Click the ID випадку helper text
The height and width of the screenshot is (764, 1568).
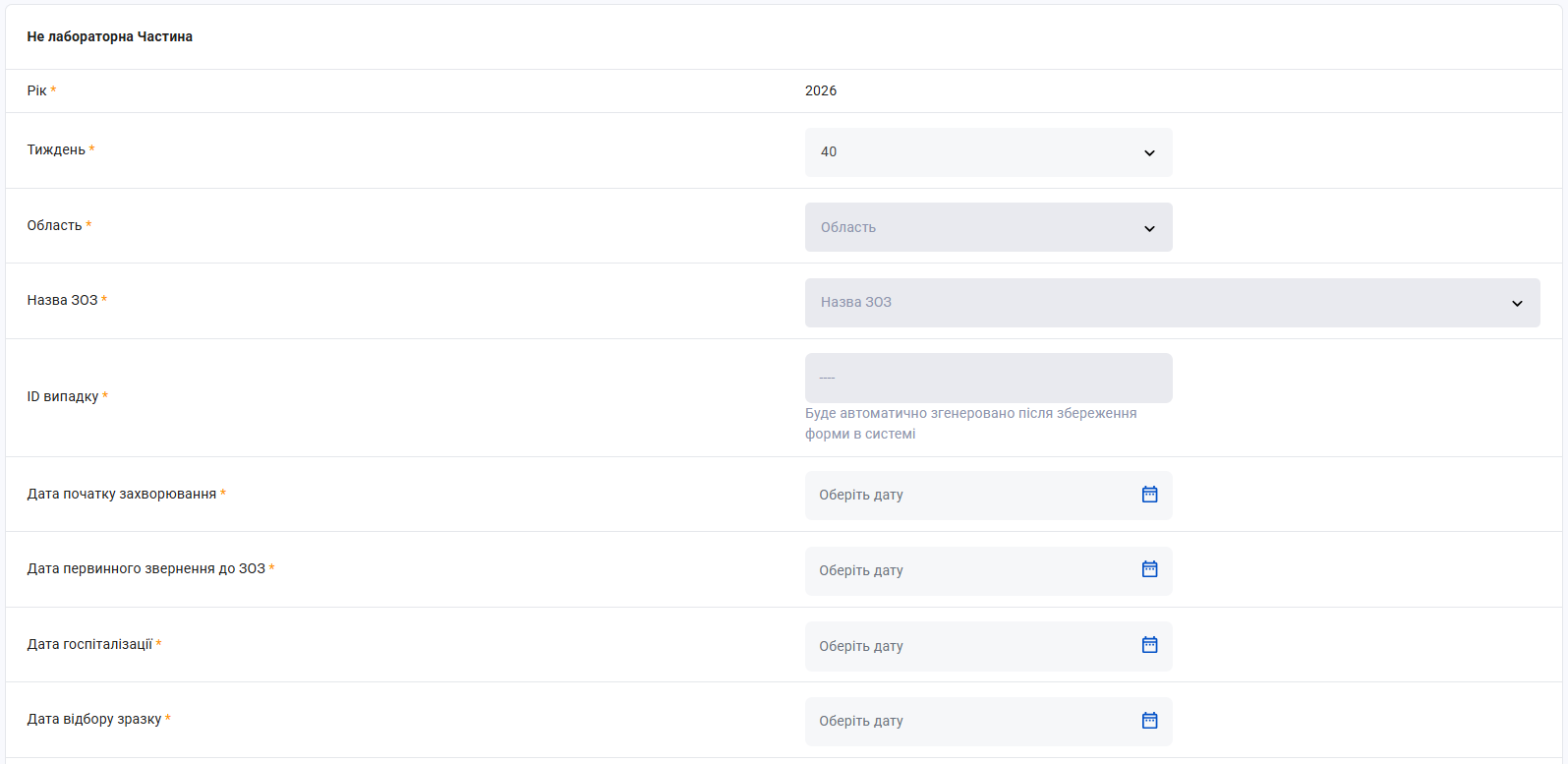tap(970, 424)
